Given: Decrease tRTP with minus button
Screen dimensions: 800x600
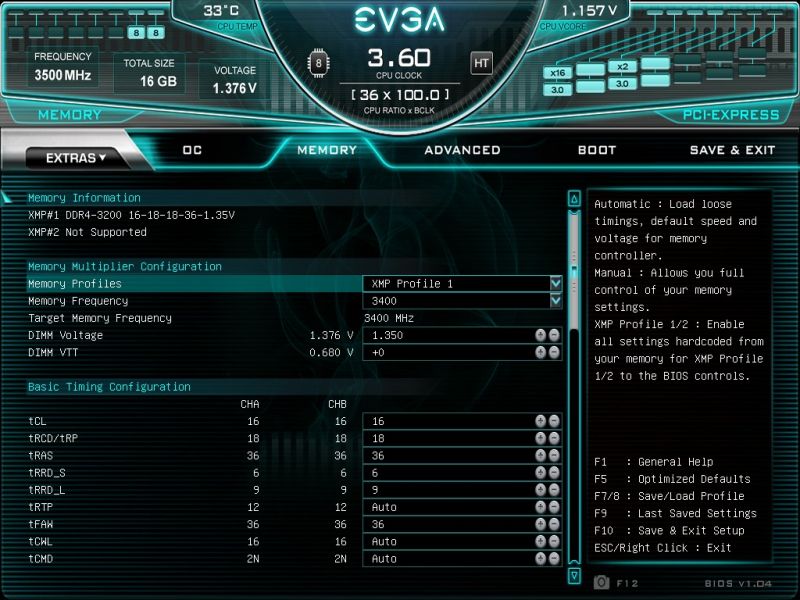Looking at the screenshot, I should coord(554,507).
